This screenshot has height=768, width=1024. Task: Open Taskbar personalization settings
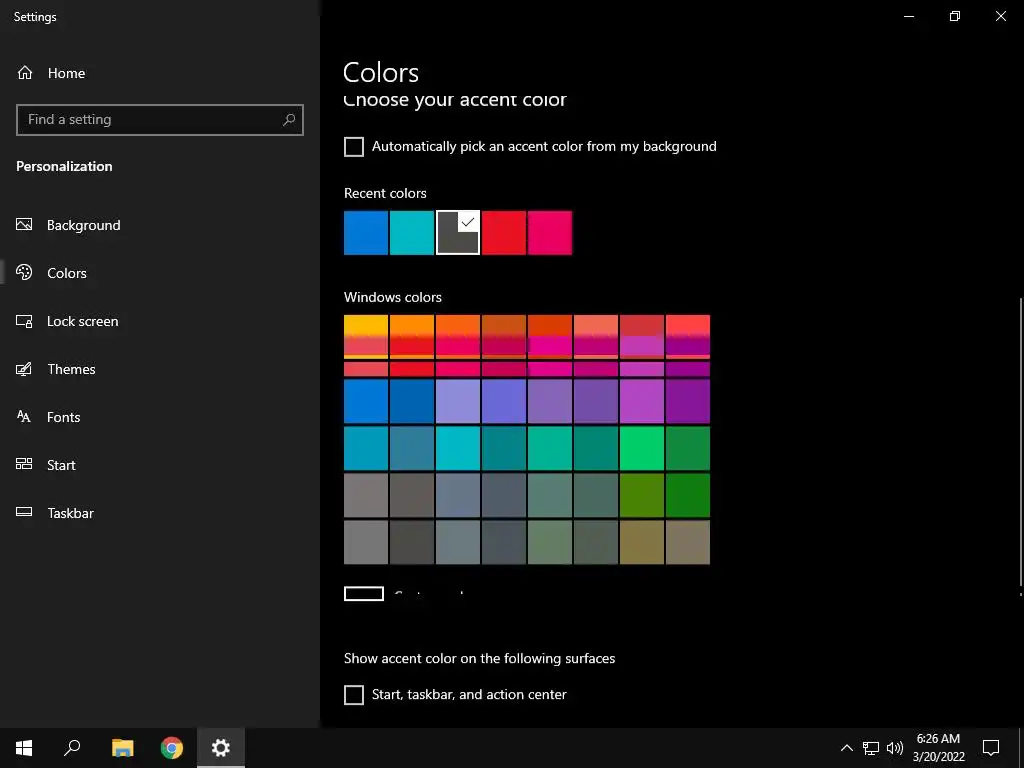tap(55, 513)
